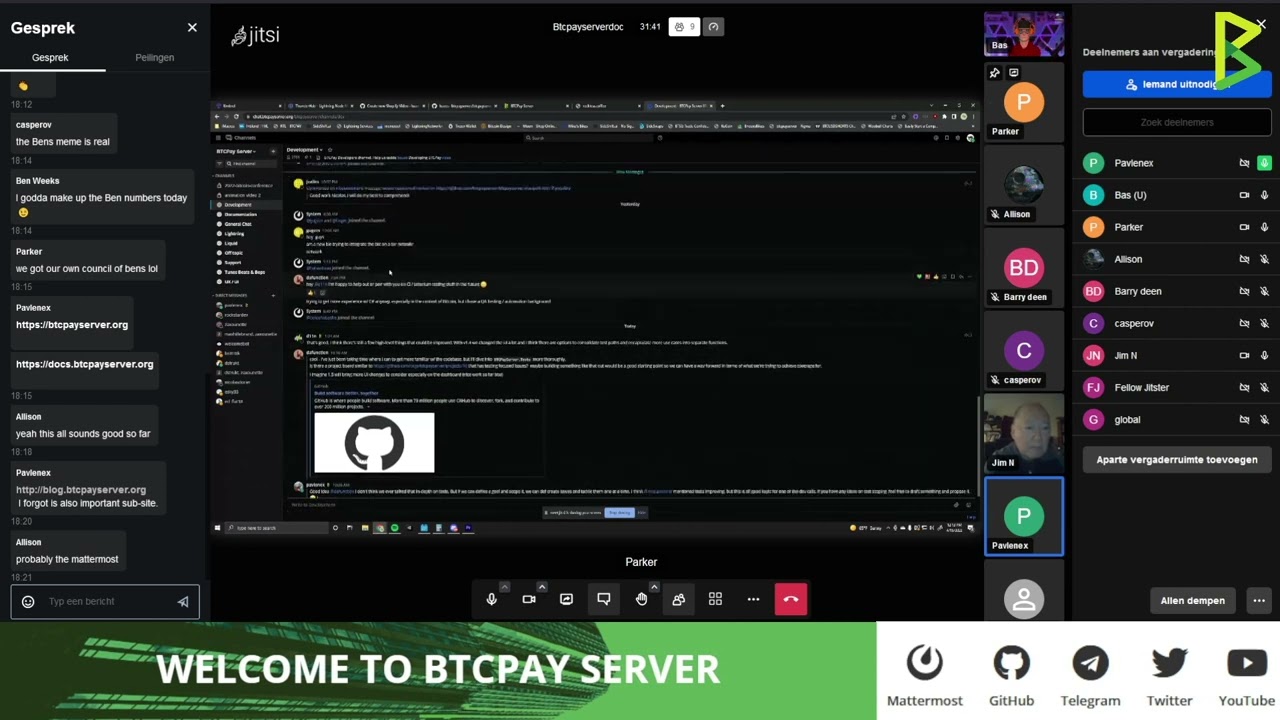Toggle the chat panel from the toolbar

pyautogui.click(x=604, y=599)
